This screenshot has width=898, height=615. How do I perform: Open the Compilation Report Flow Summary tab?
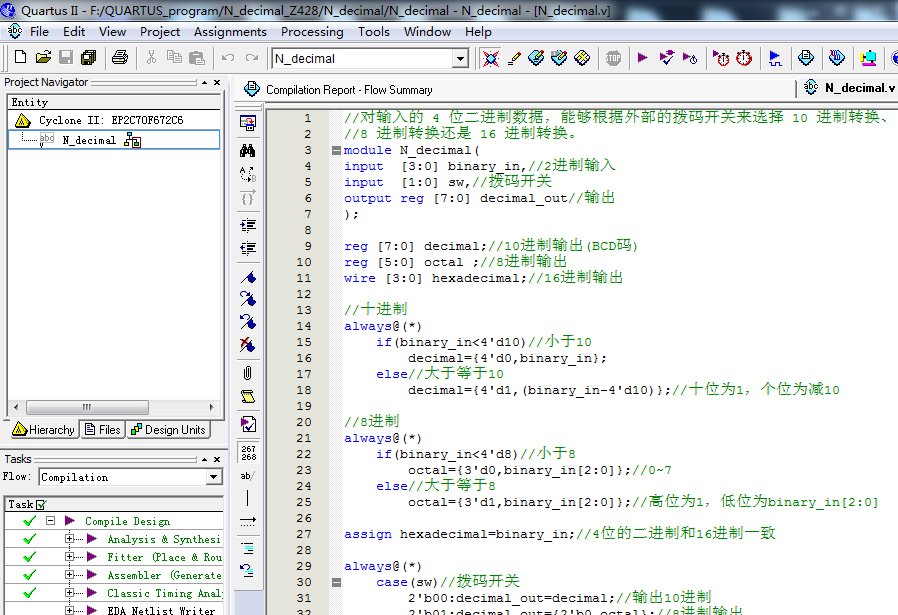(345, 88)
